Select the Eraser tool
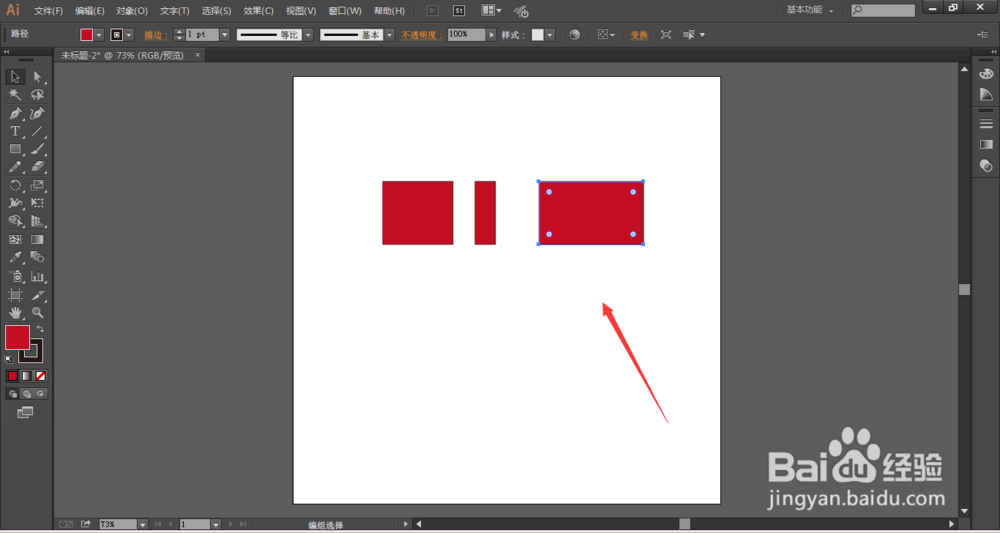The height and width of the screenshot is (533, 1000). tap(38, 167)
